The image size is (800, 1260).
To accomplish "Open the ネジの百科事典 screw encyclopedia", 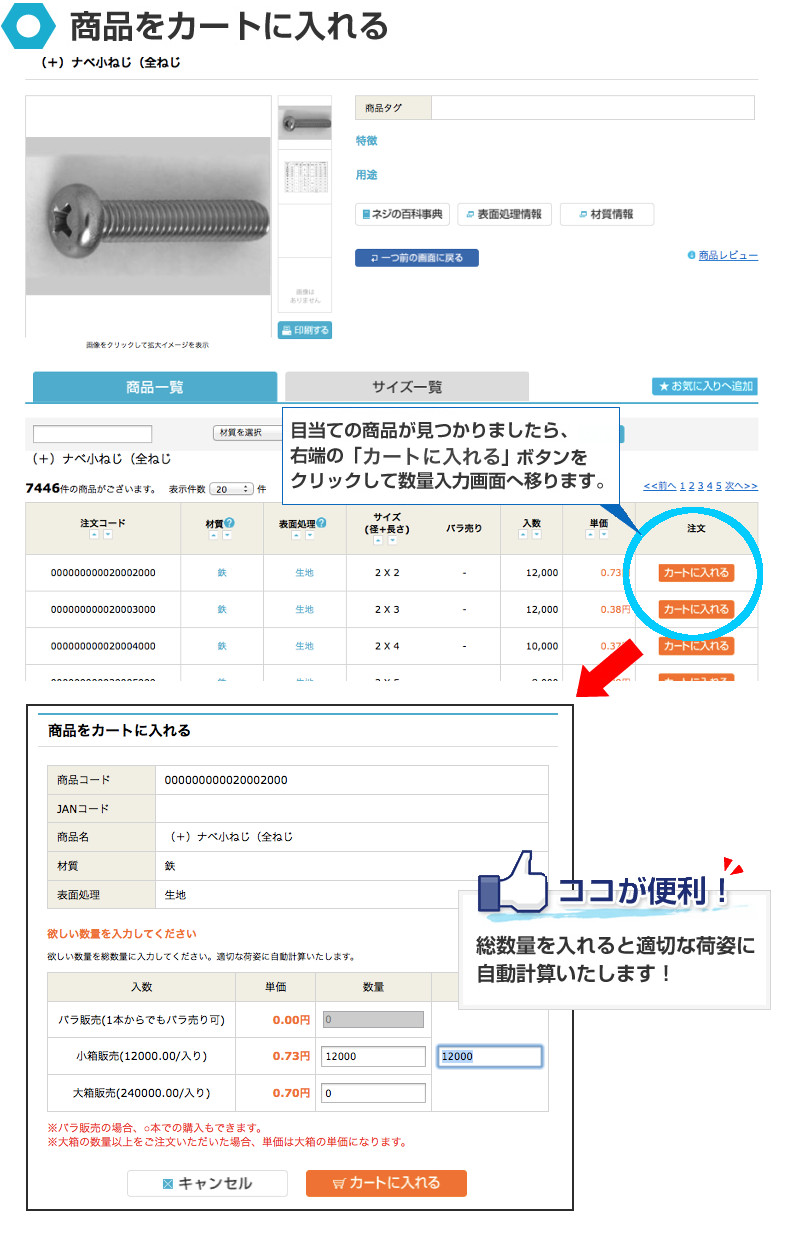I will [403, 214].
